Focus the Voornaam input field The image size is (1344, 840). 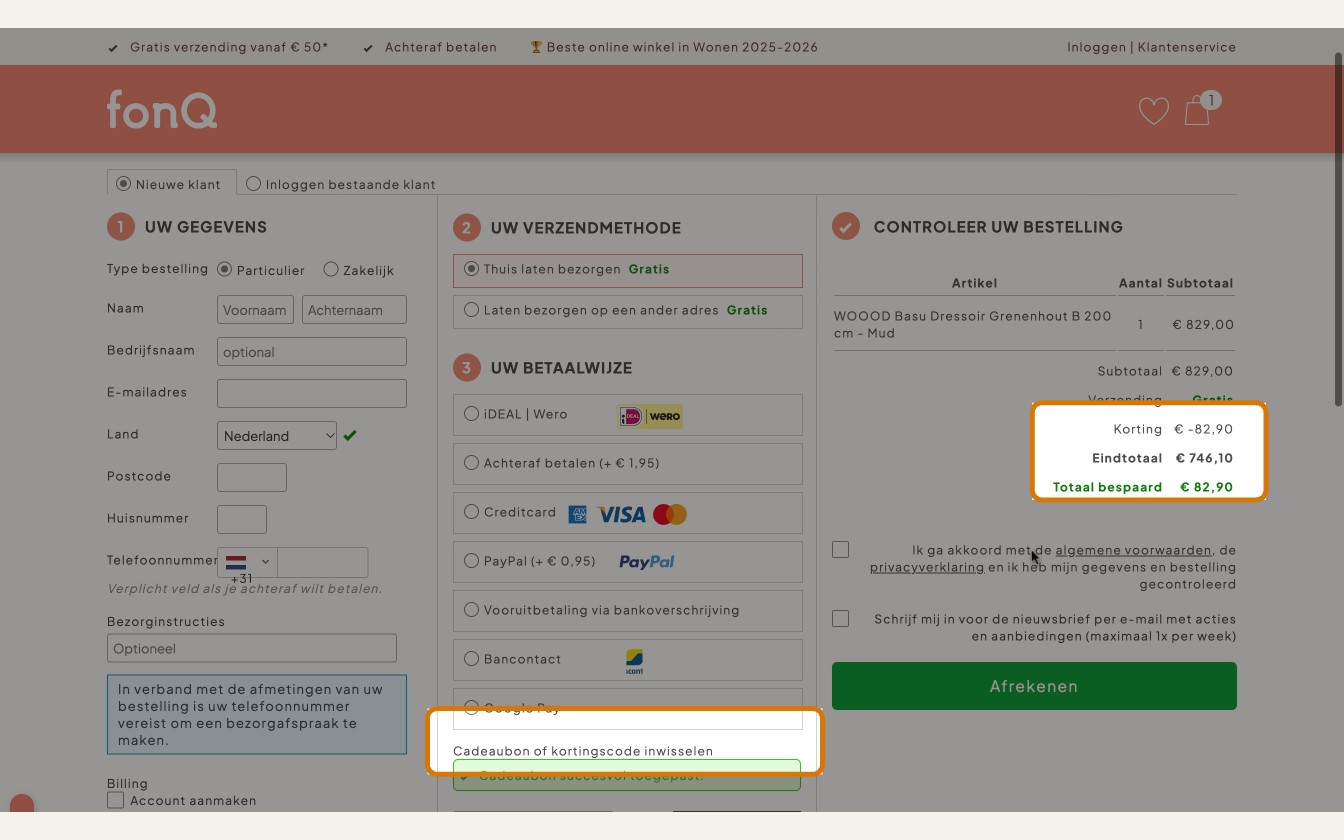[255, 310]
